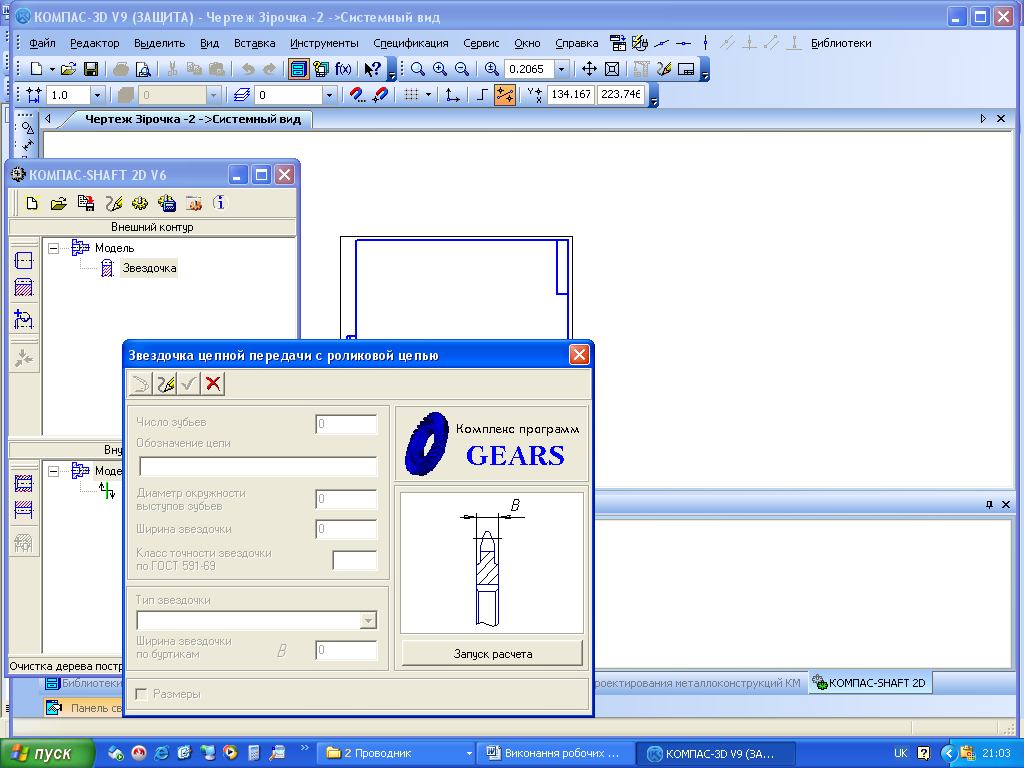Select zoom window magnifier icon
Screen dimensions: 1024x768
(x=418, y=69)
